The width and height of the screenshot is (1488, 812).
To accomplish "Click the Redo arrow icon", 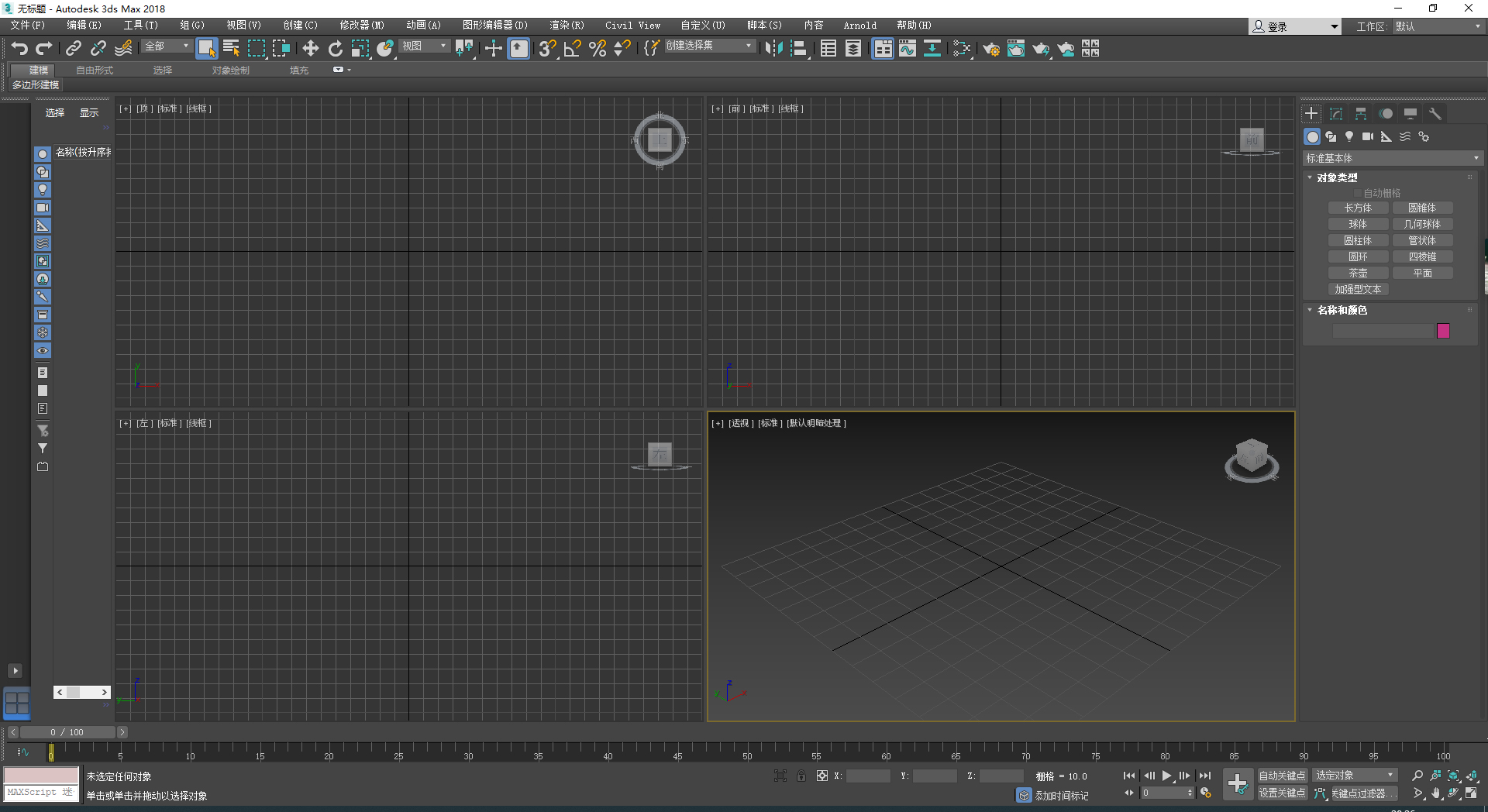I will point(44,49).
